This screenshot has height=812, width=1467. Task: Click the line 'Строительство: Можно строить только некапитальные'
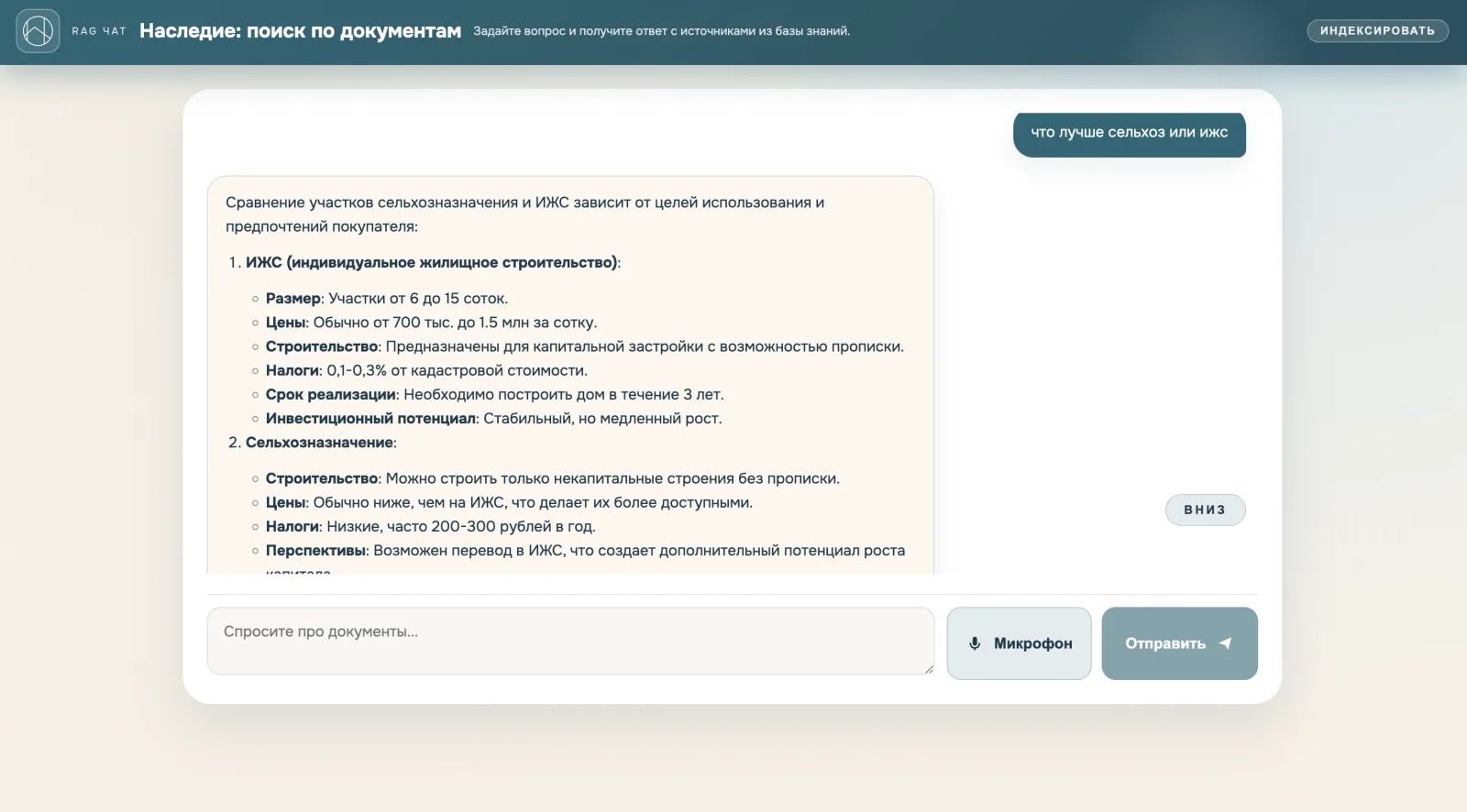pos(552,478)
